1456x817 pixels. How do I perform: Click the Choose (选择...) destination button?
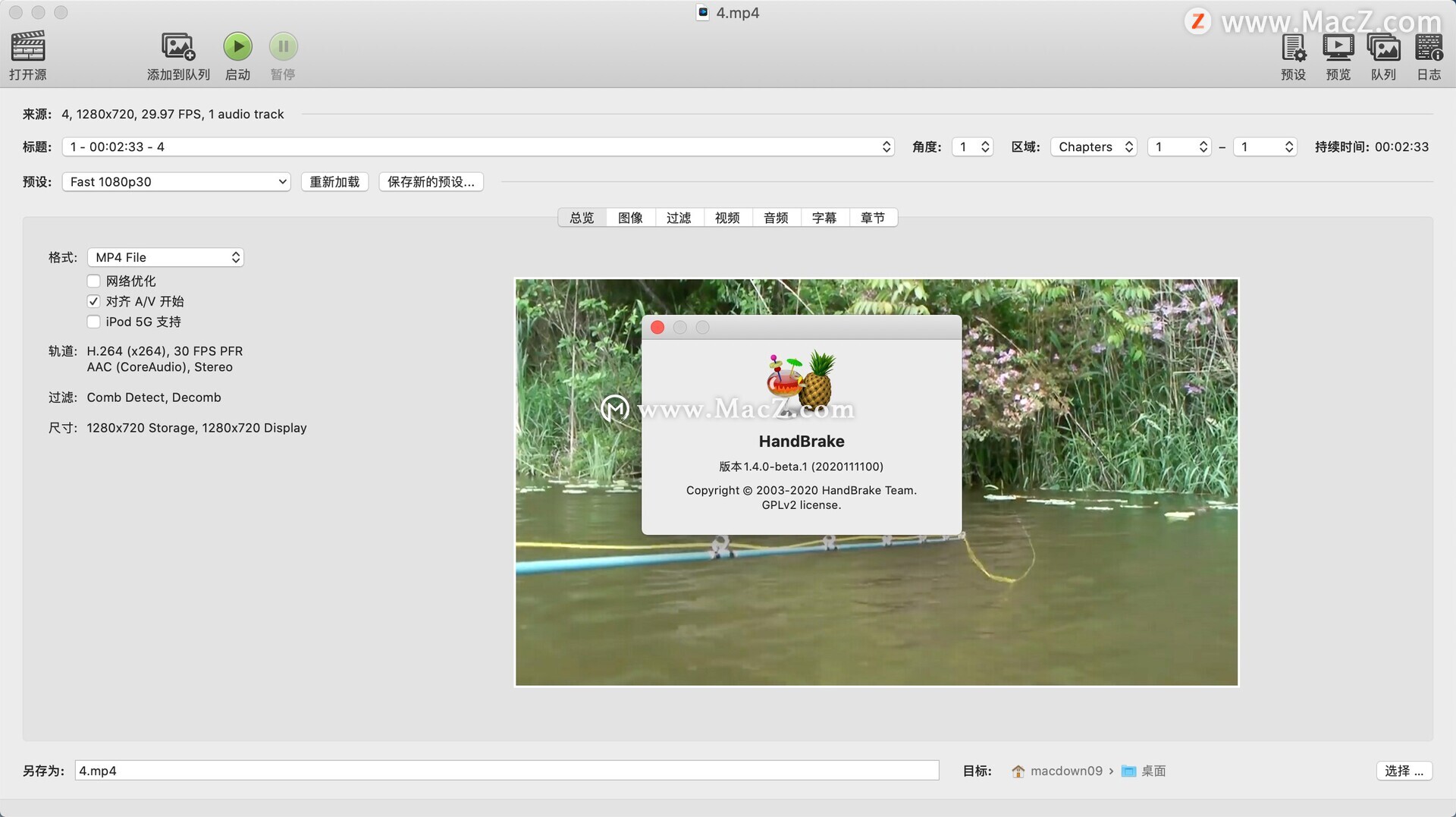[1404, 771]
